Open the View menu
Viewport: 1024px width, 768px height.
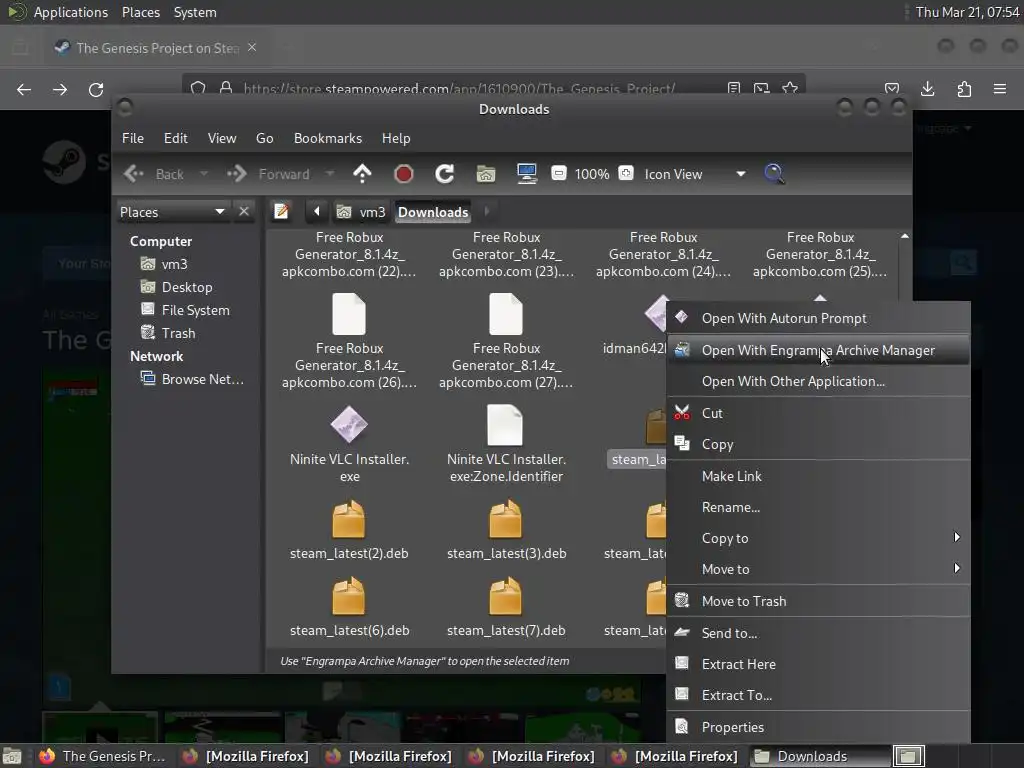coord(222,138)
